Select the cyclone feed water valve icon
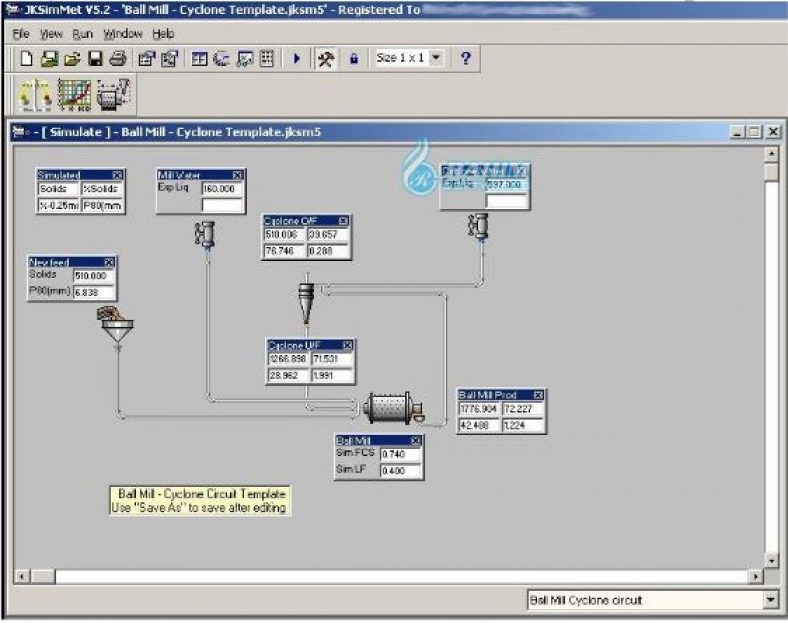The width and height of the screenshot is (788, 623). click(478, 227)
